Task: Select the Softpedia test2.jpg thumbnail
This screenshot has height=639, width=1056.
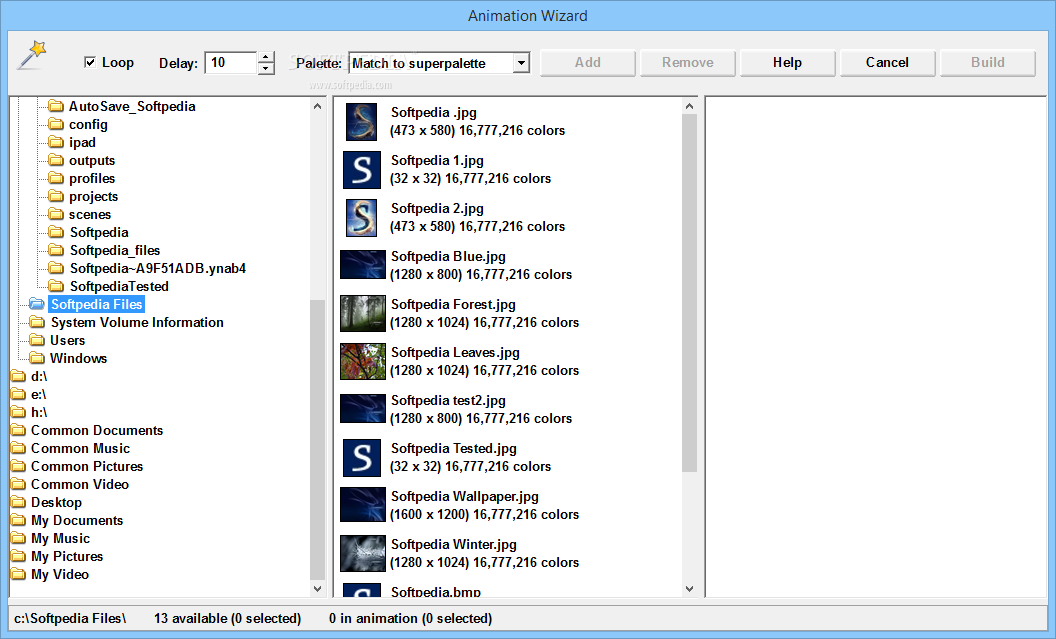Action: 363,409
